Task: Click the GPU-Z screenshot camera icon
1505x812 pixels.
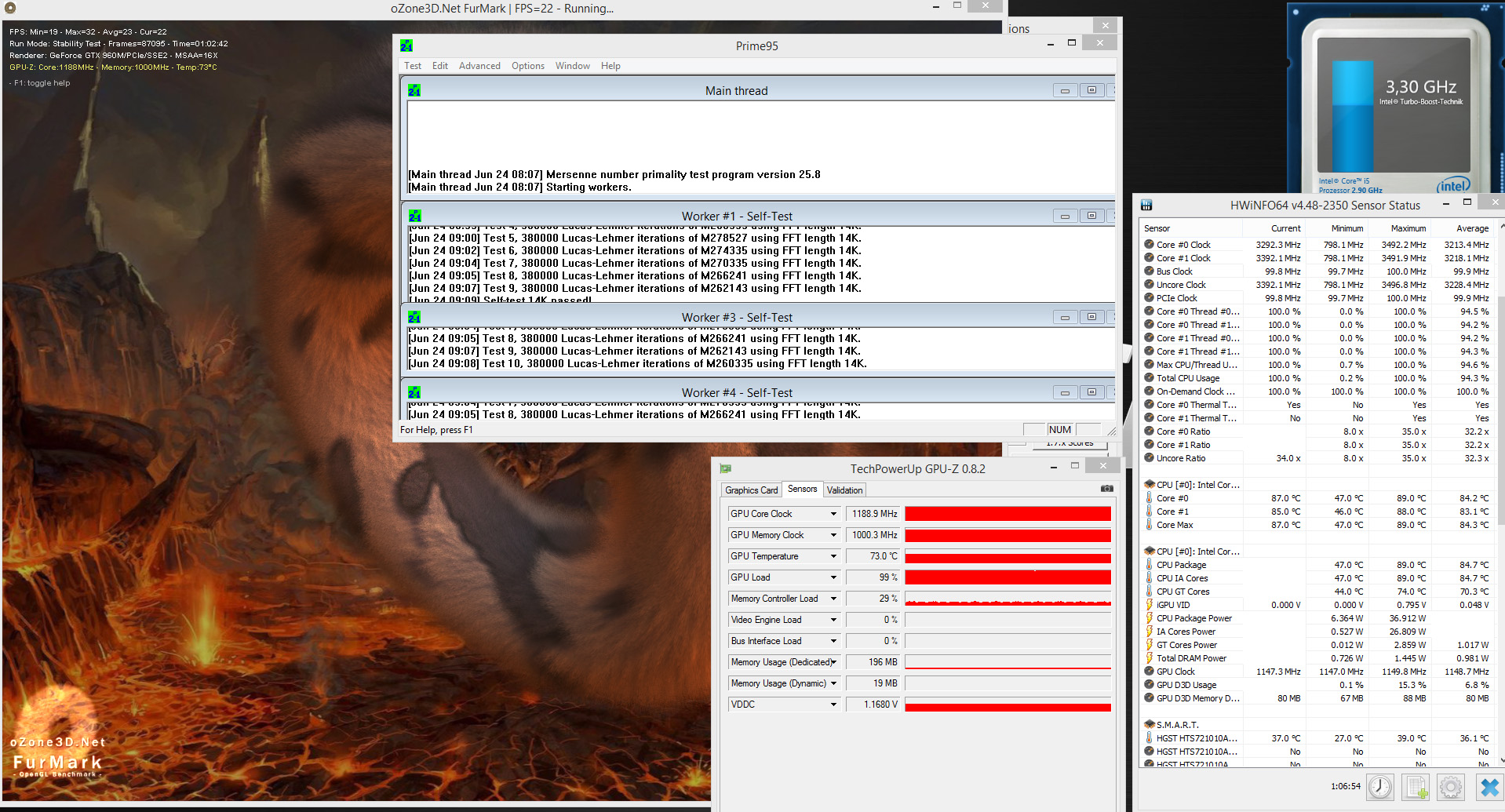Action: click(1106, 489)
